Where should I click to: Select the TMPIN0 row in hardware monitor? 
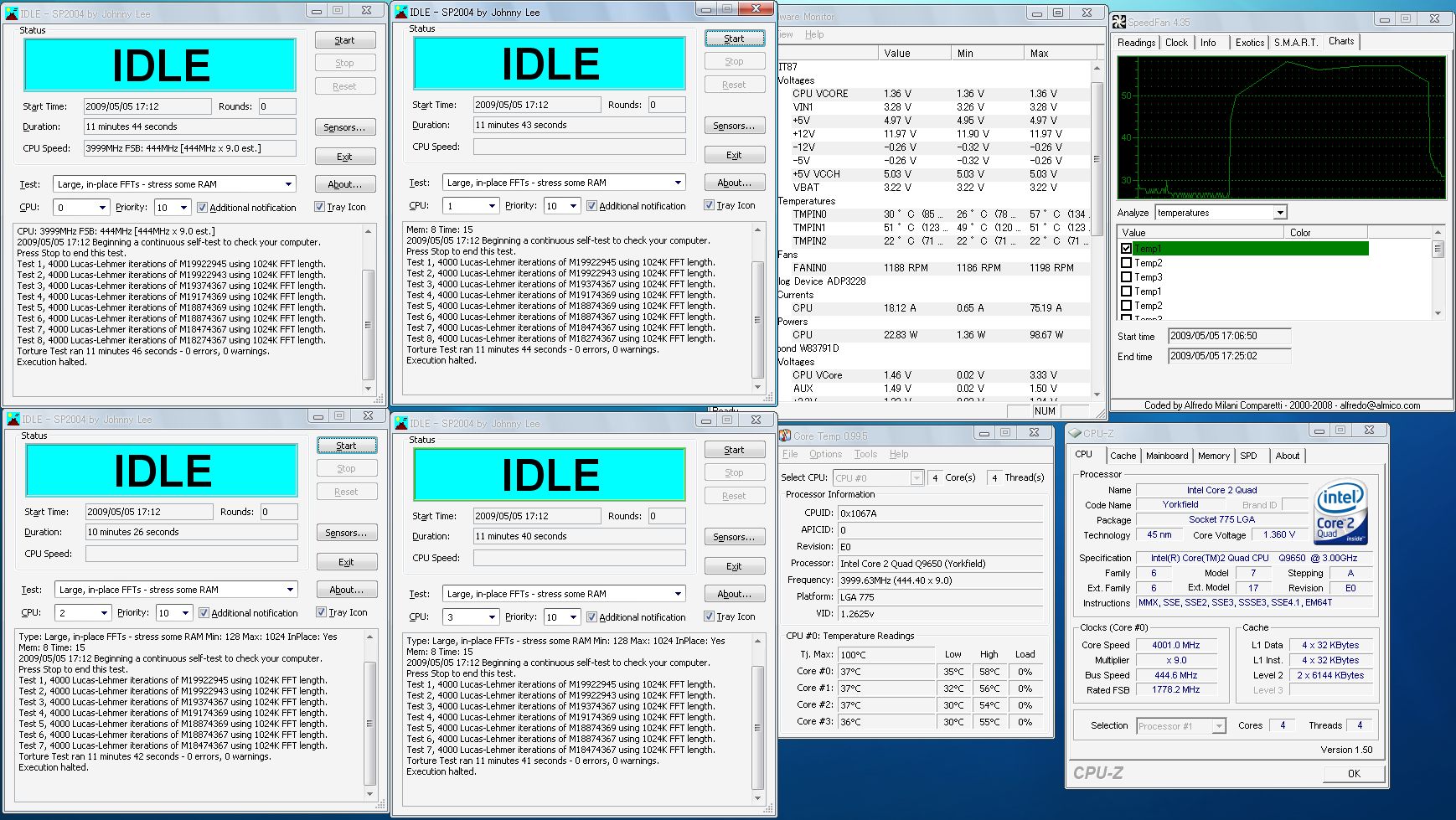click(934, 214)
